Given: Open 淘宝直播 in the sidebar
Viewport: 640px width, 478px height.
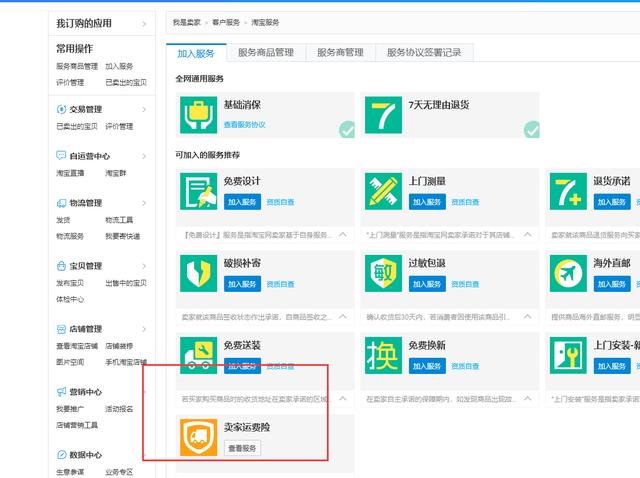Looking at the screenshot, I should point(70,173).
